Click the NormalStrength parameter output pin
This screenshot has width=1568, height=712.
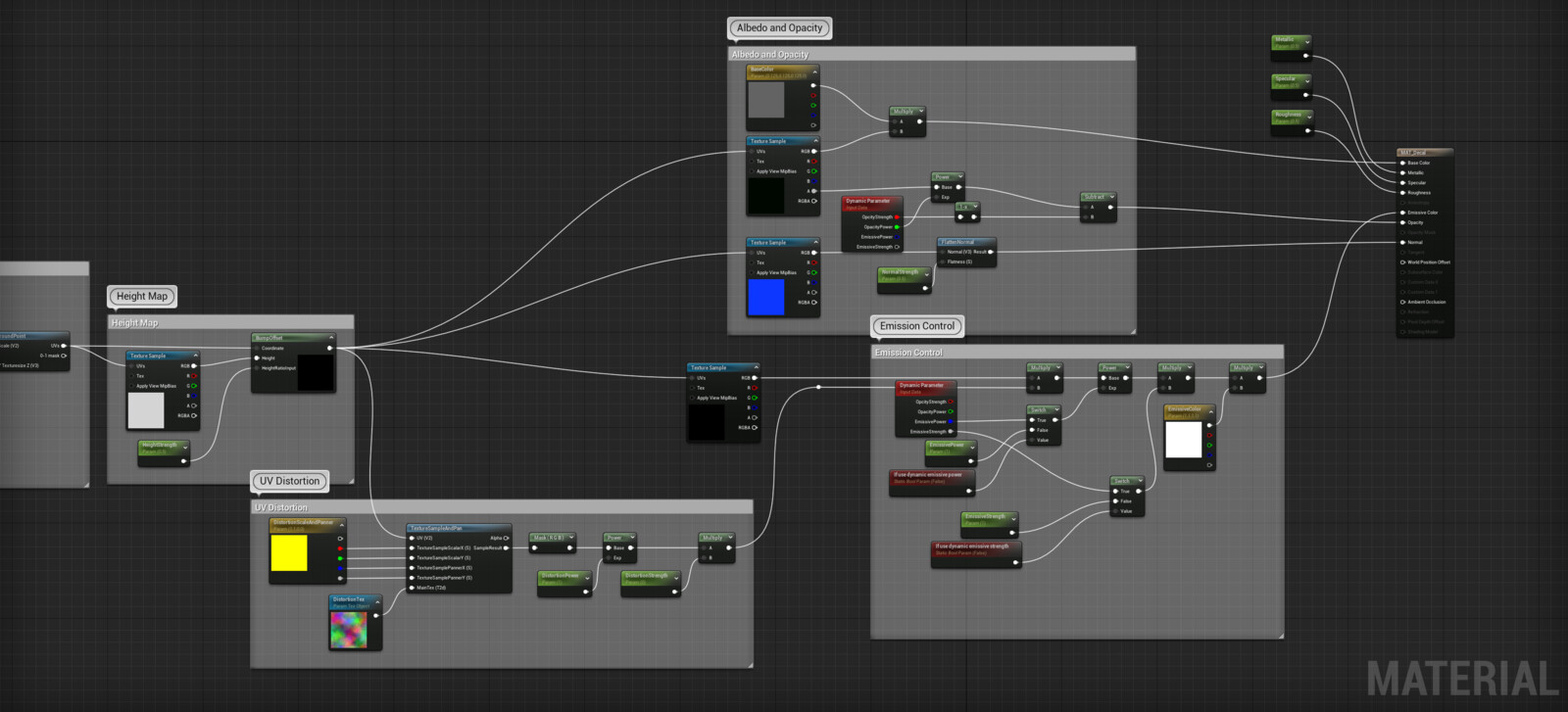coord(924,288)
